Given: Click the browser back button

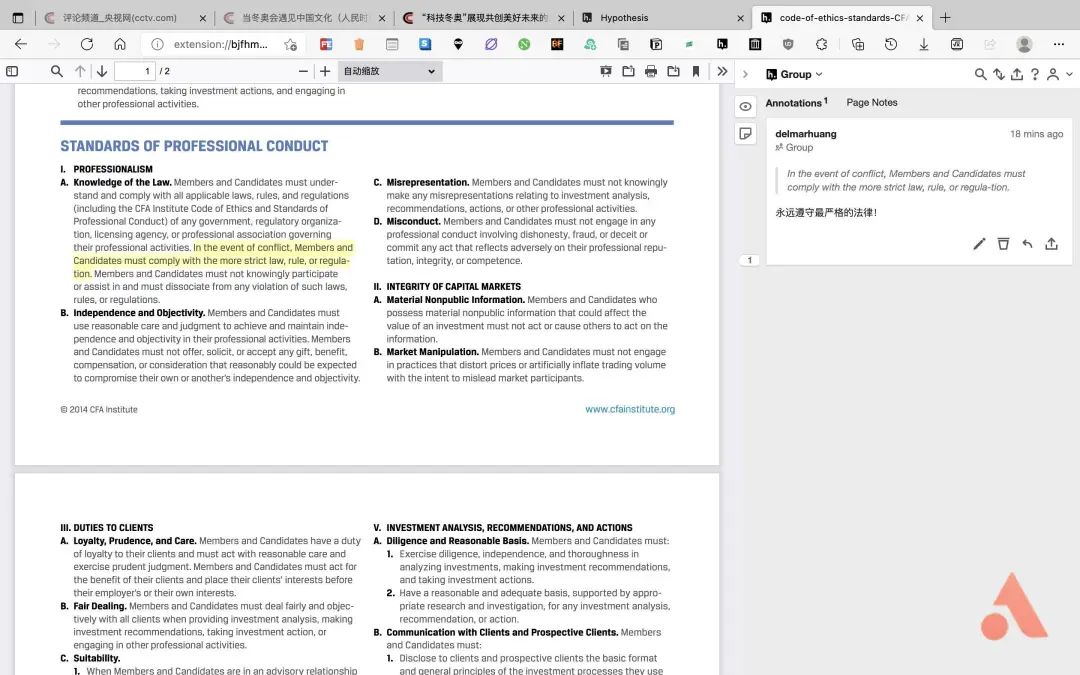Looking at the screenshot, I should [21, 44].
